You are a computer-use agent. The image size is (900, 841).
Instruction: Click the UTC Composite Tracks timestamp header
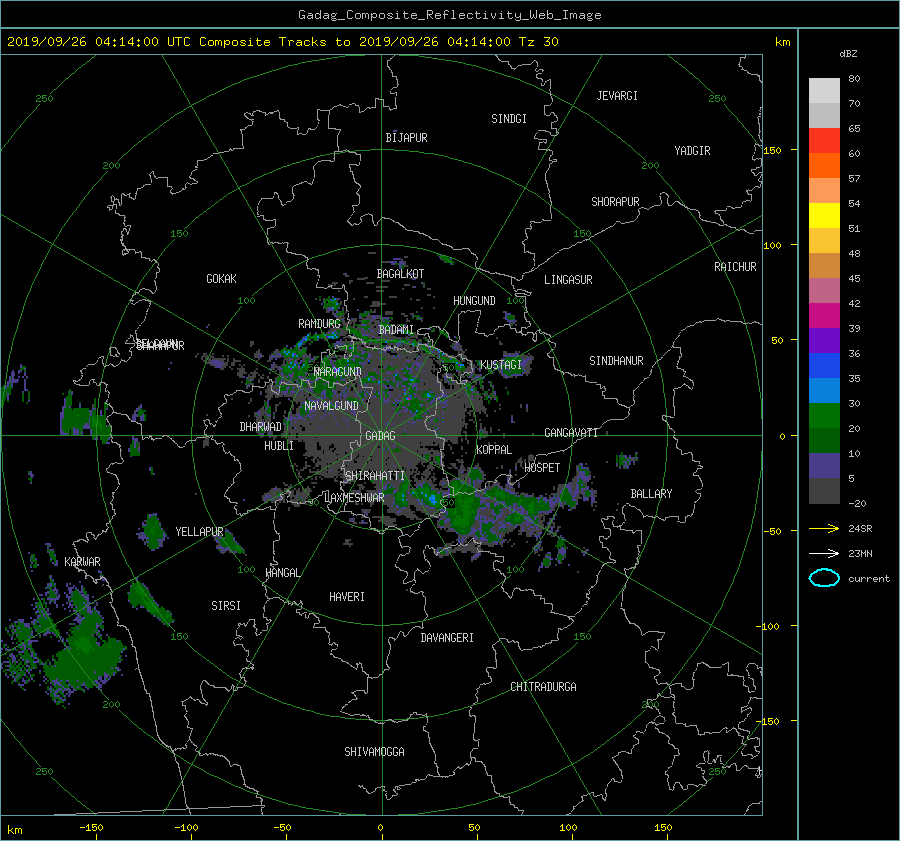tap(282, 42)
